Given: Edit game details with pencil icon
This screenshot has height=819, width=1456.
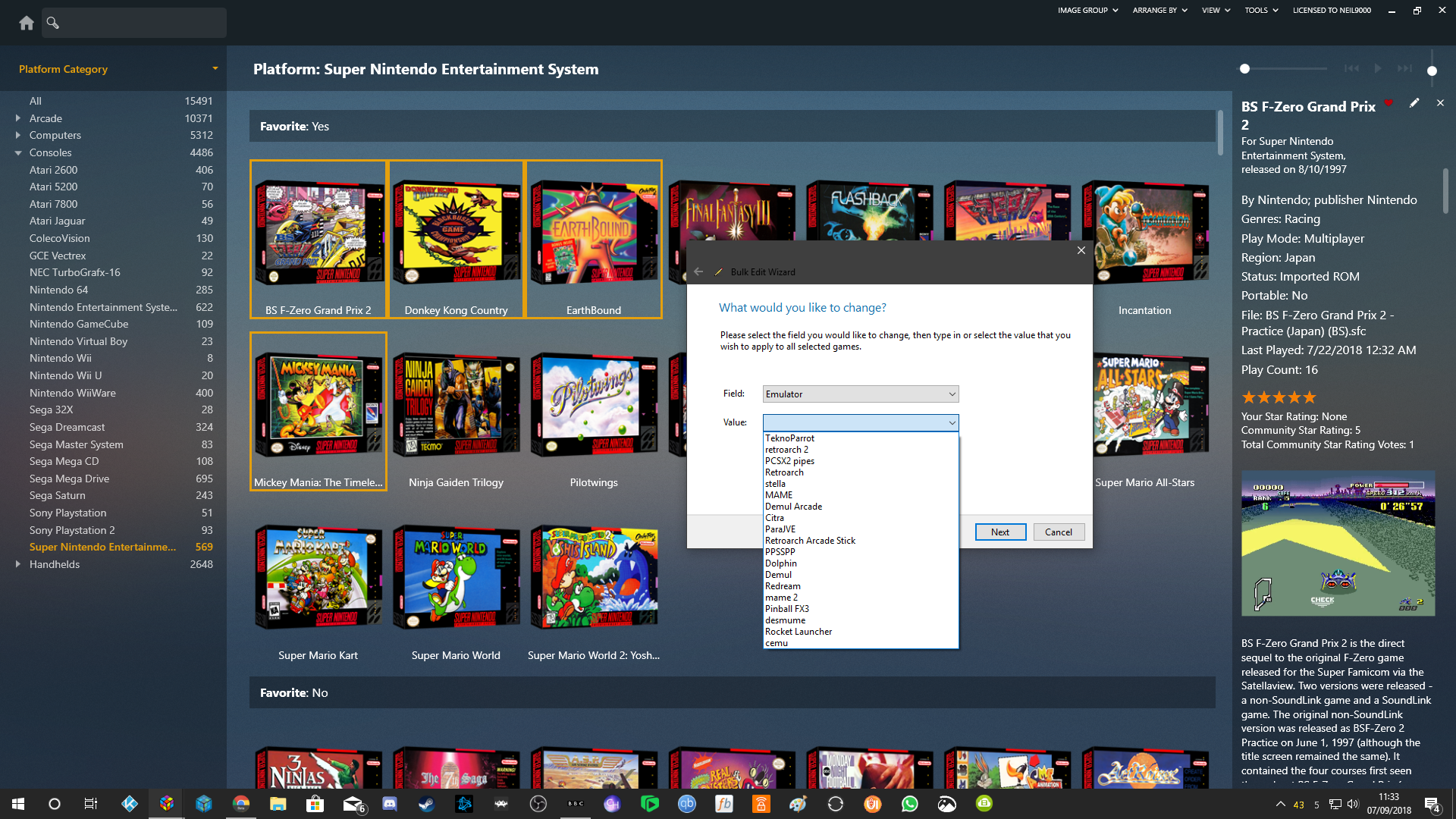Looking at the screenshot, I should pos(1414,103).
